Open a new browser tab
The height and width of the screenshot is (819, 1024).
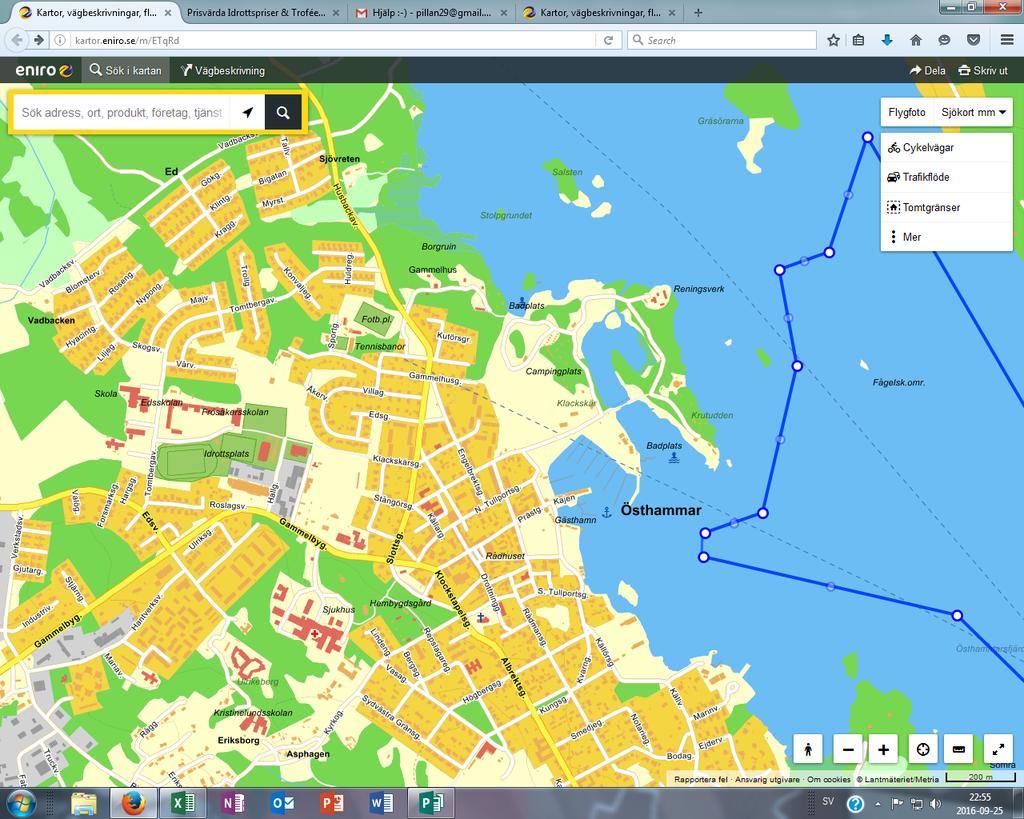(x=698, y=12)
